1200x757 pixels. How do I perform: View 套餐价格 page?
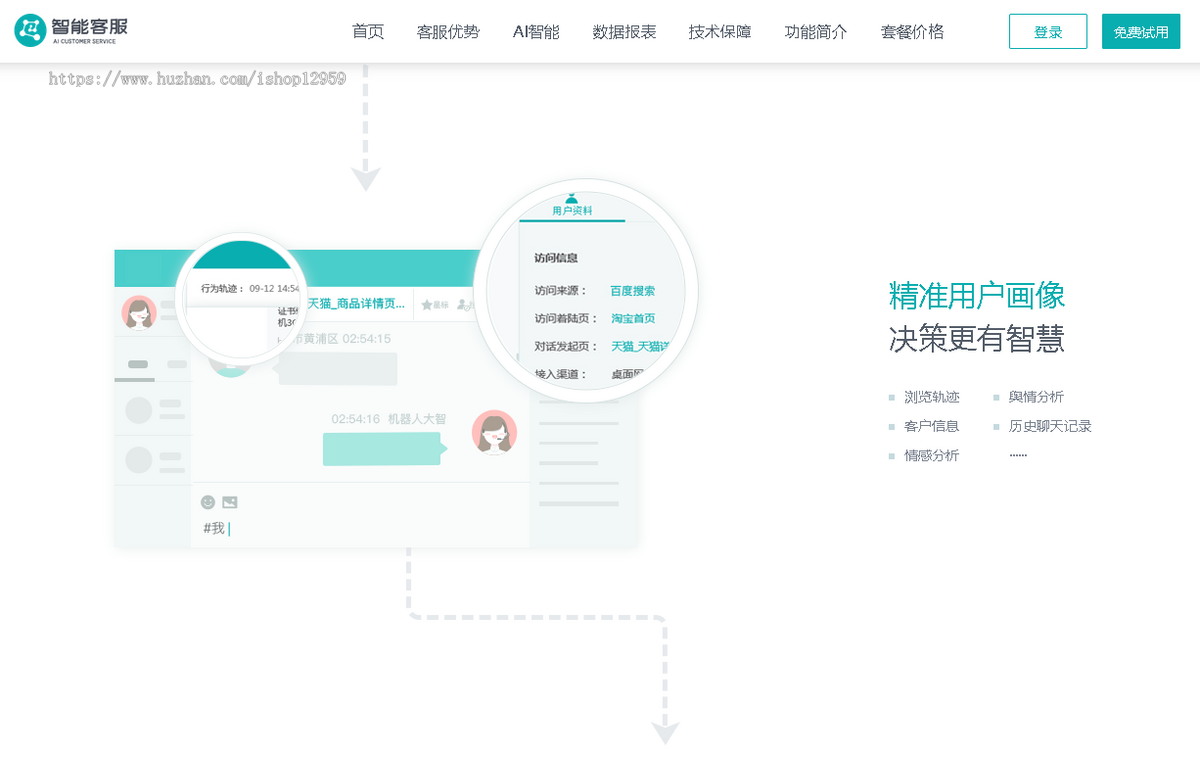(912, 32)
